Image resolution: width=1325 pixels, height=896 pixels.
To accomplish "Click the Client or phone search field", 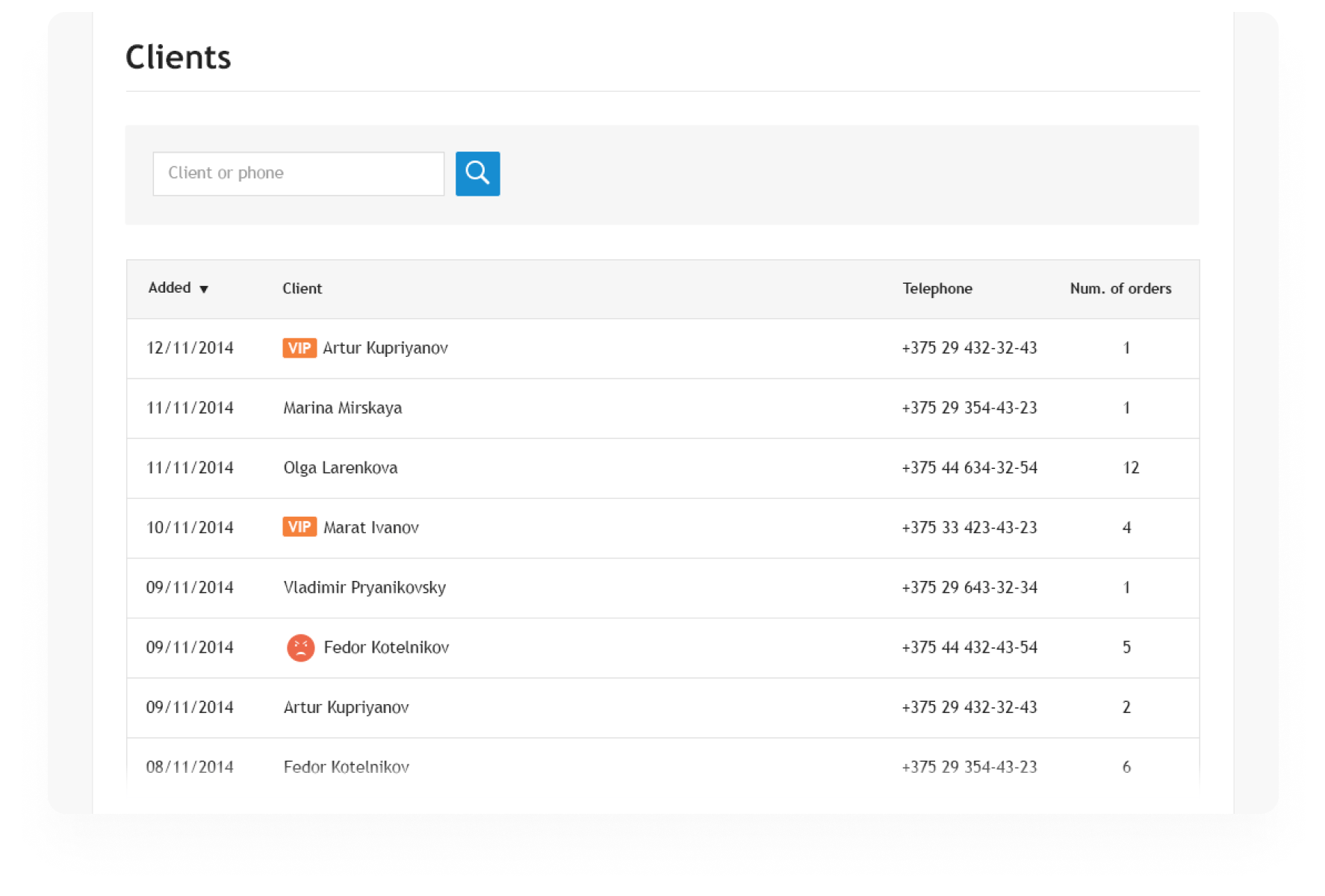I will tap(298, 174).
